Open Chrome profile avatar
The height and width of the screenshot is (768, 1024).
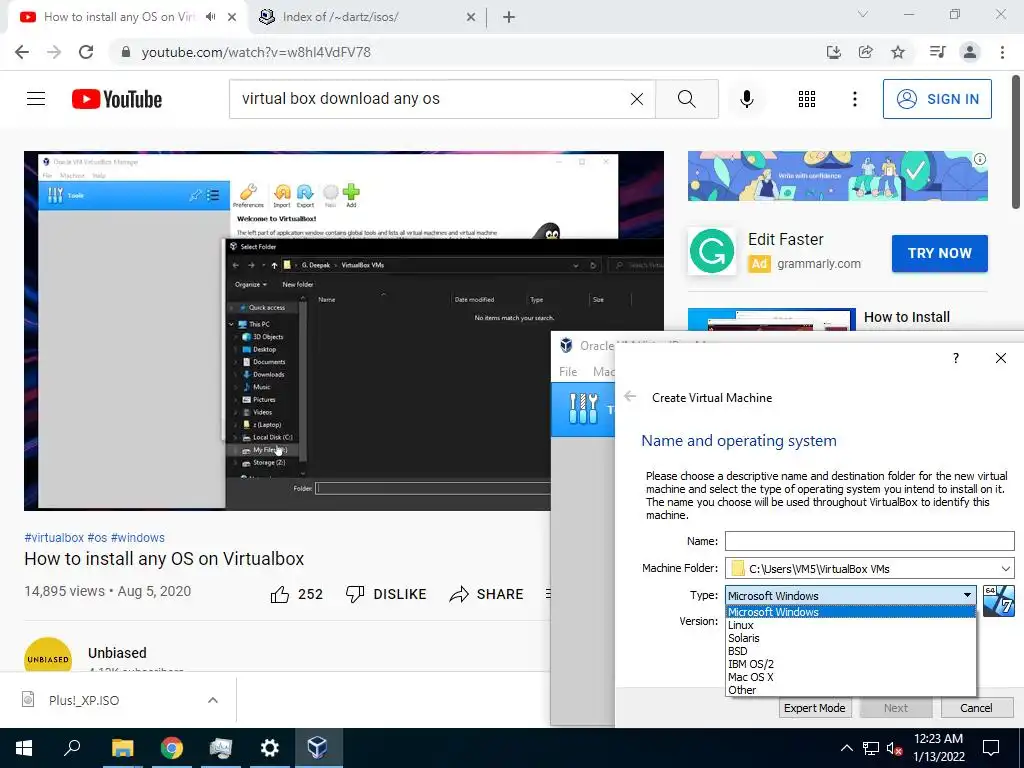[970, 52]
